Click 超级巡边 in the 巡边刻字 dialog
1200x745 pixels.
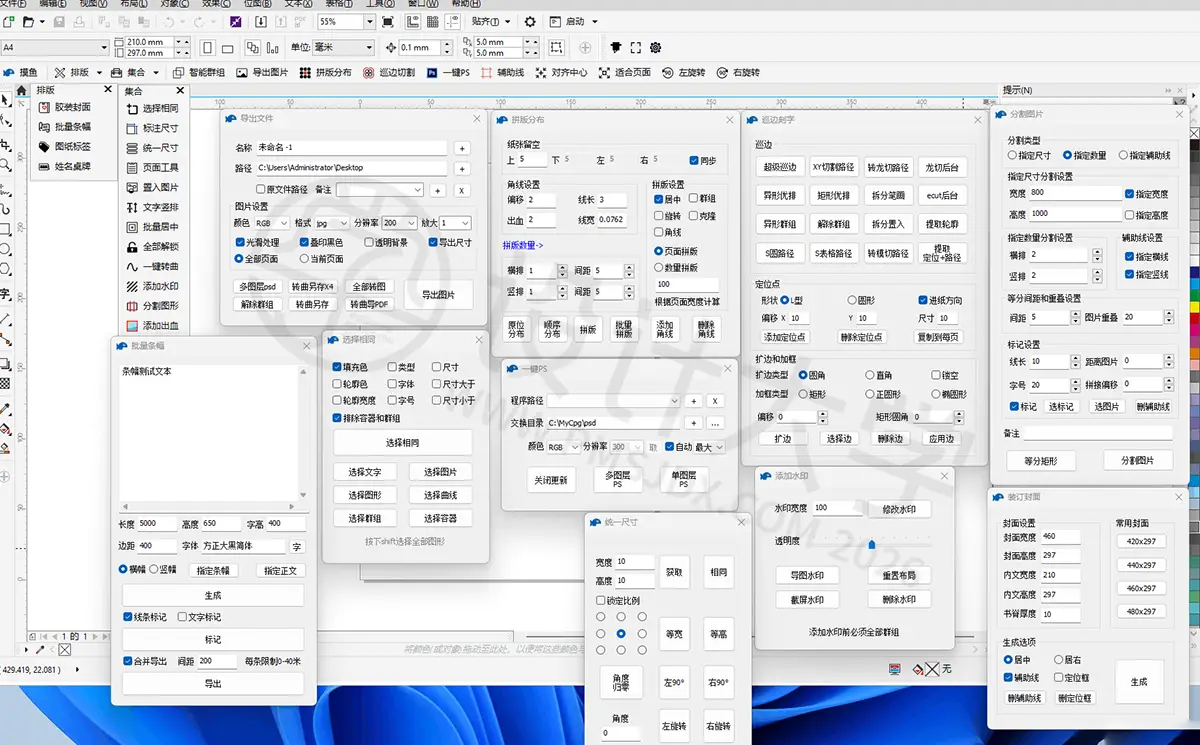click(779, 167)
